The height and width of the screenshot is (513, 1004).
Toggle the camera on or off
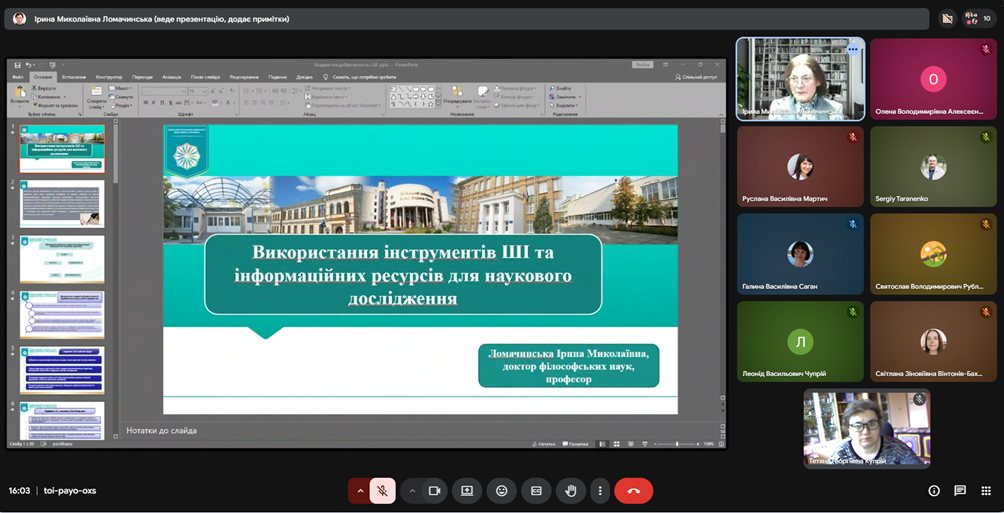coord(435,491)
